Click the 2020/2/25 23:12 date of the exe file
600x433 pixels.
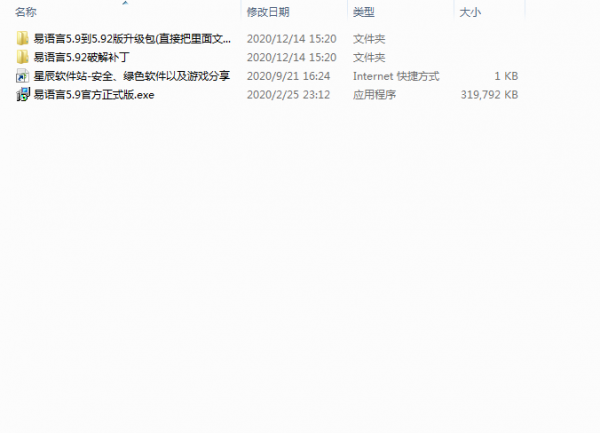click(x=289, y=95)
